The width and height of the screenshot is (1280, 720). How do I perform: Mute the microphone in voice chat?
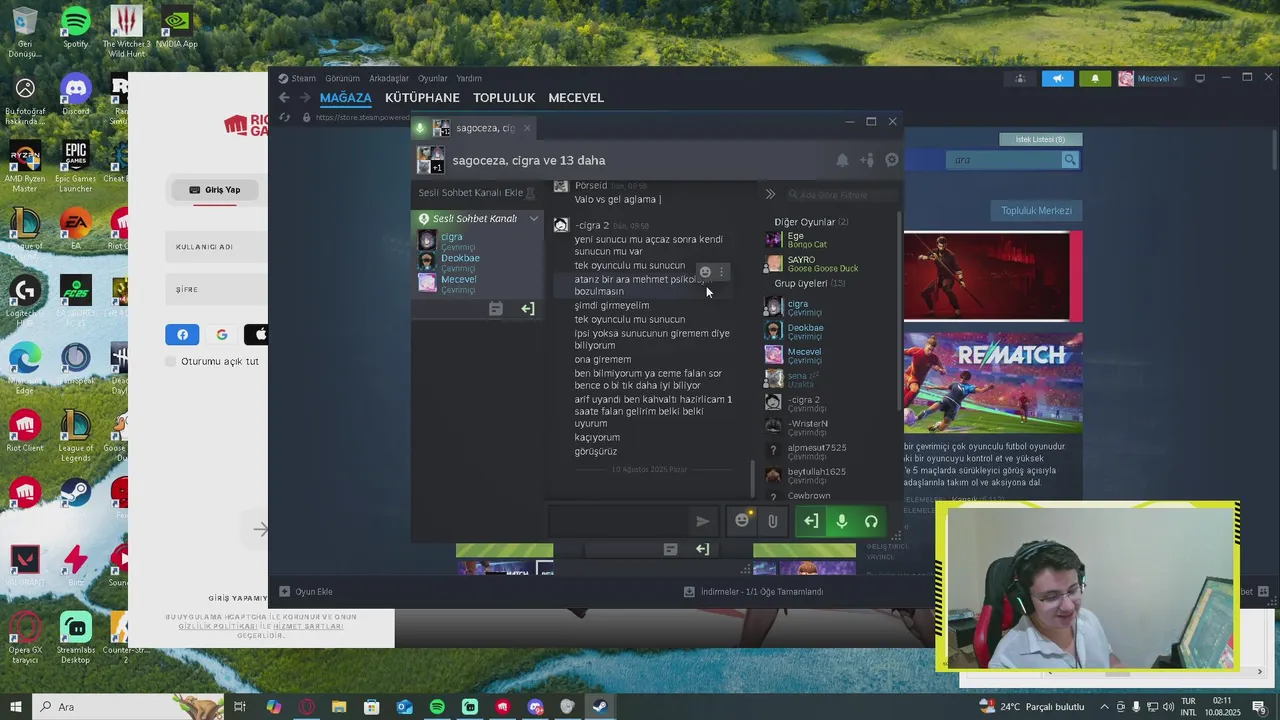tap(841, 521)
